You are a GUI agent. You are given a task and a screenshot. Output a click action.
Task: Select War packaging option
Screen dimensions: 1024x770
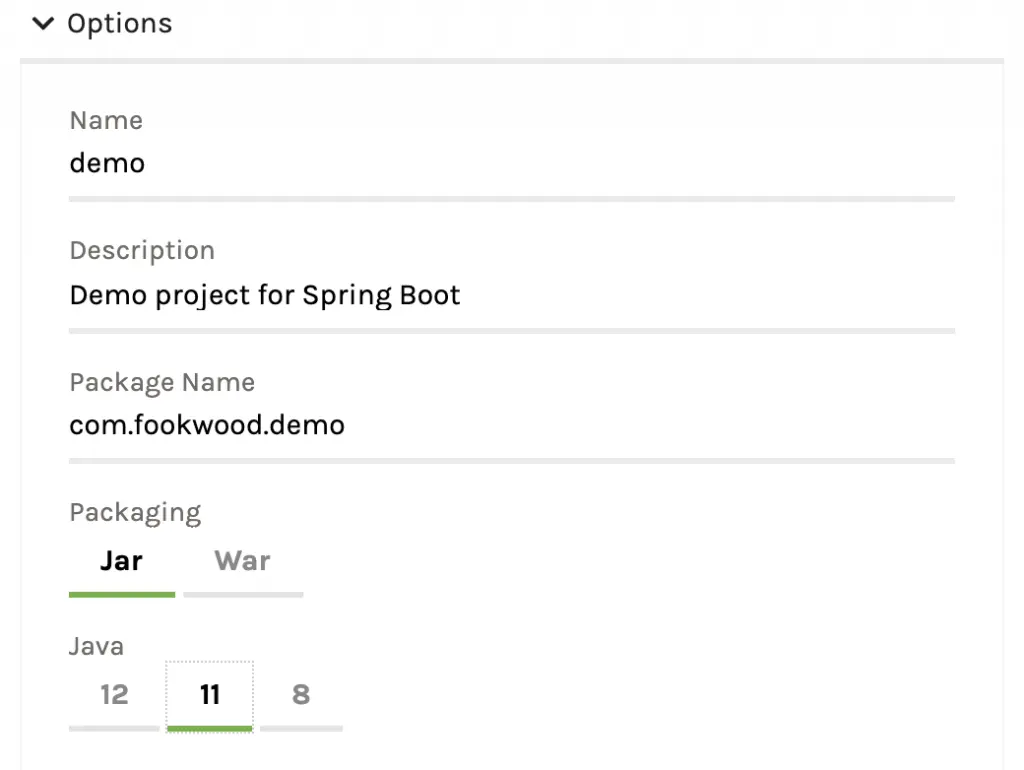click(x=242, y=561)
